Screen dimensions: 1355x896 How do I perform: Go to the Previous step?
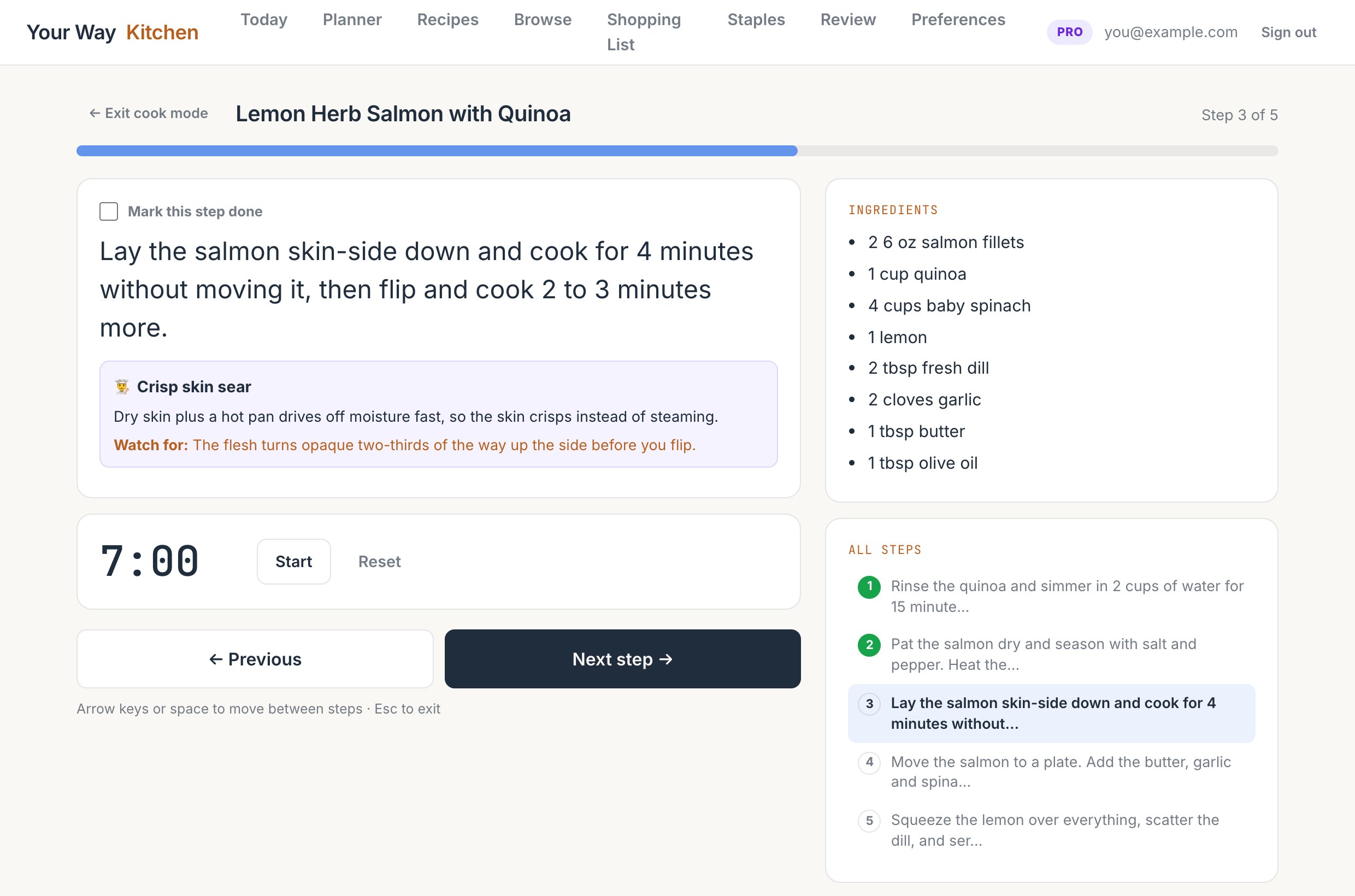255,659
